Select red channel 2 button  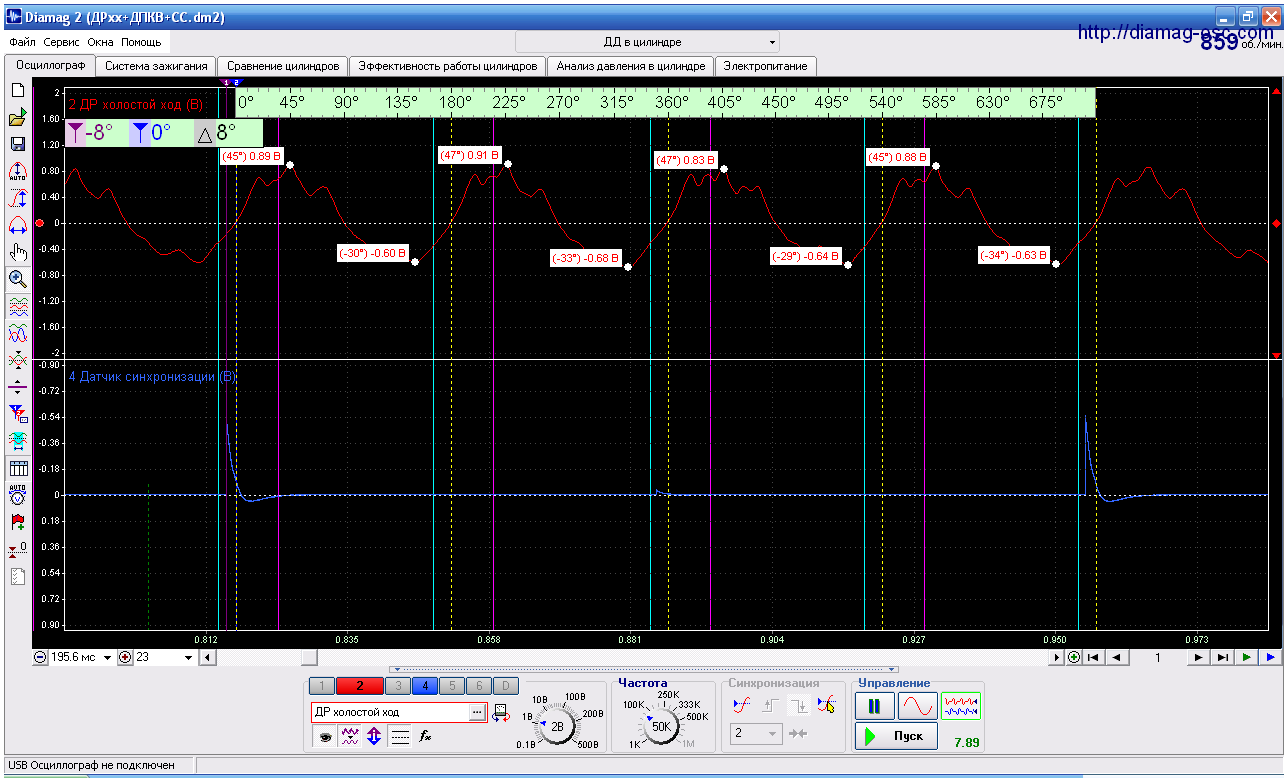tap(361, 686)
